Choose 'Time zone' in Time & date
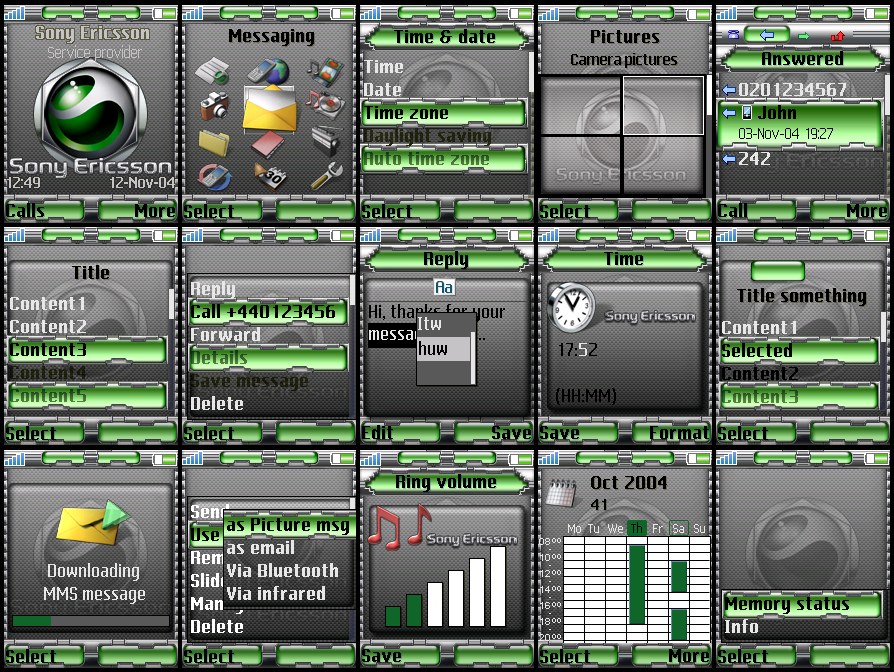Screen dimensions: 894x672 [x=444, y=113]
